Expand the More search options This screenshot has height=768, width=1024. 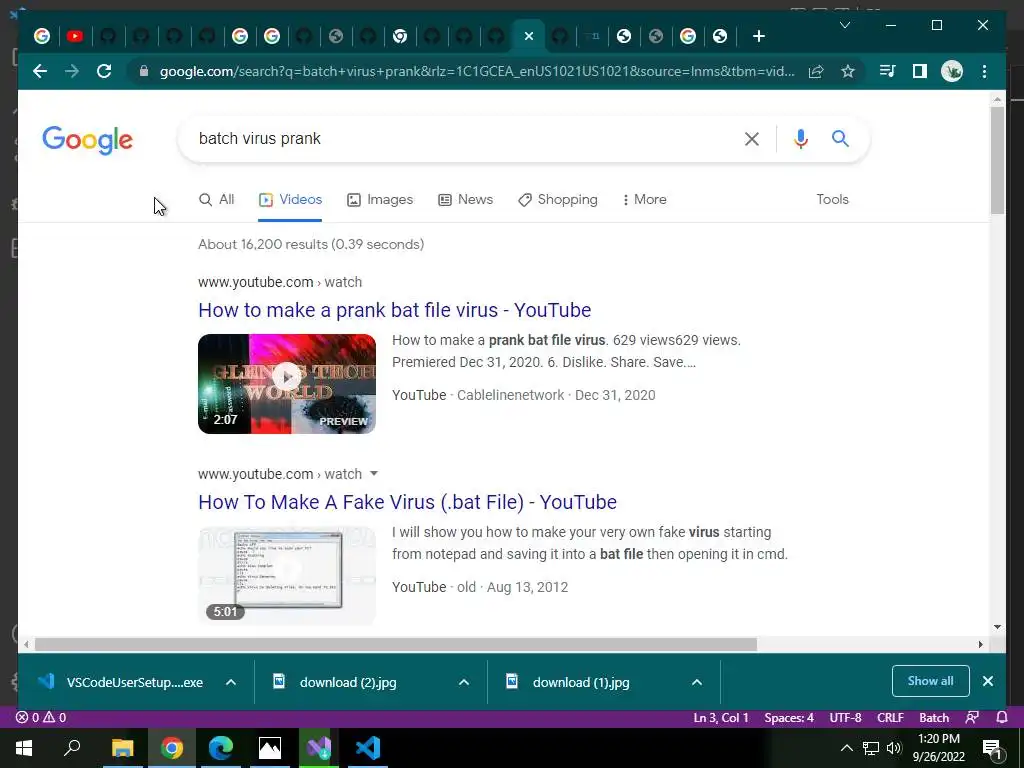point(645,200)
